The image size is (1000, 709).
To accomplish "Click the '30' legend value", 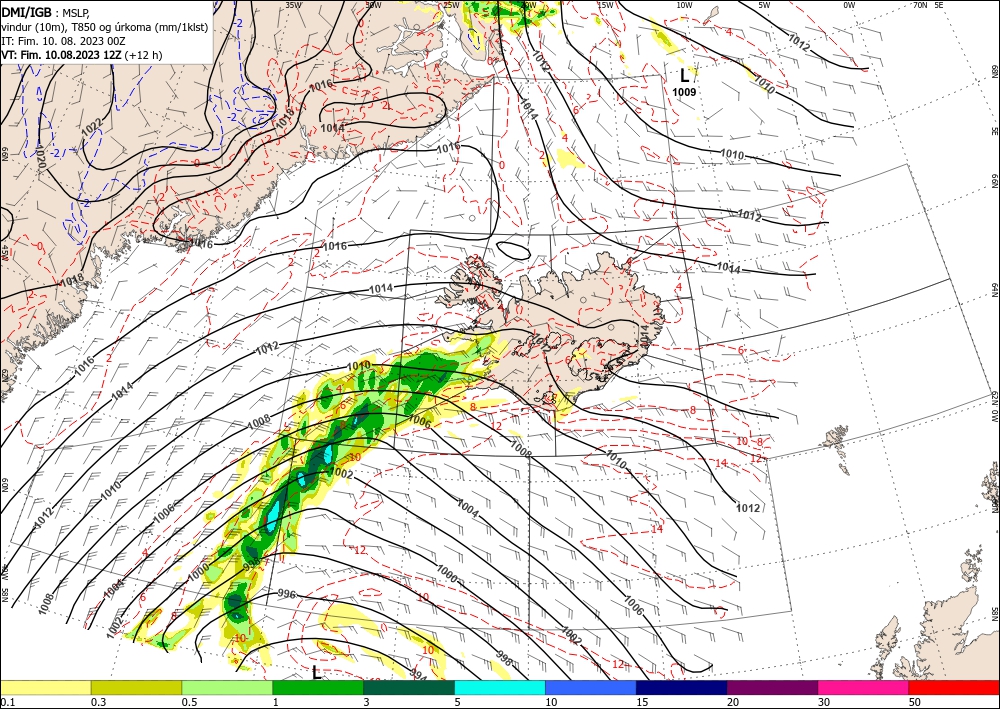I will (825, 702).
